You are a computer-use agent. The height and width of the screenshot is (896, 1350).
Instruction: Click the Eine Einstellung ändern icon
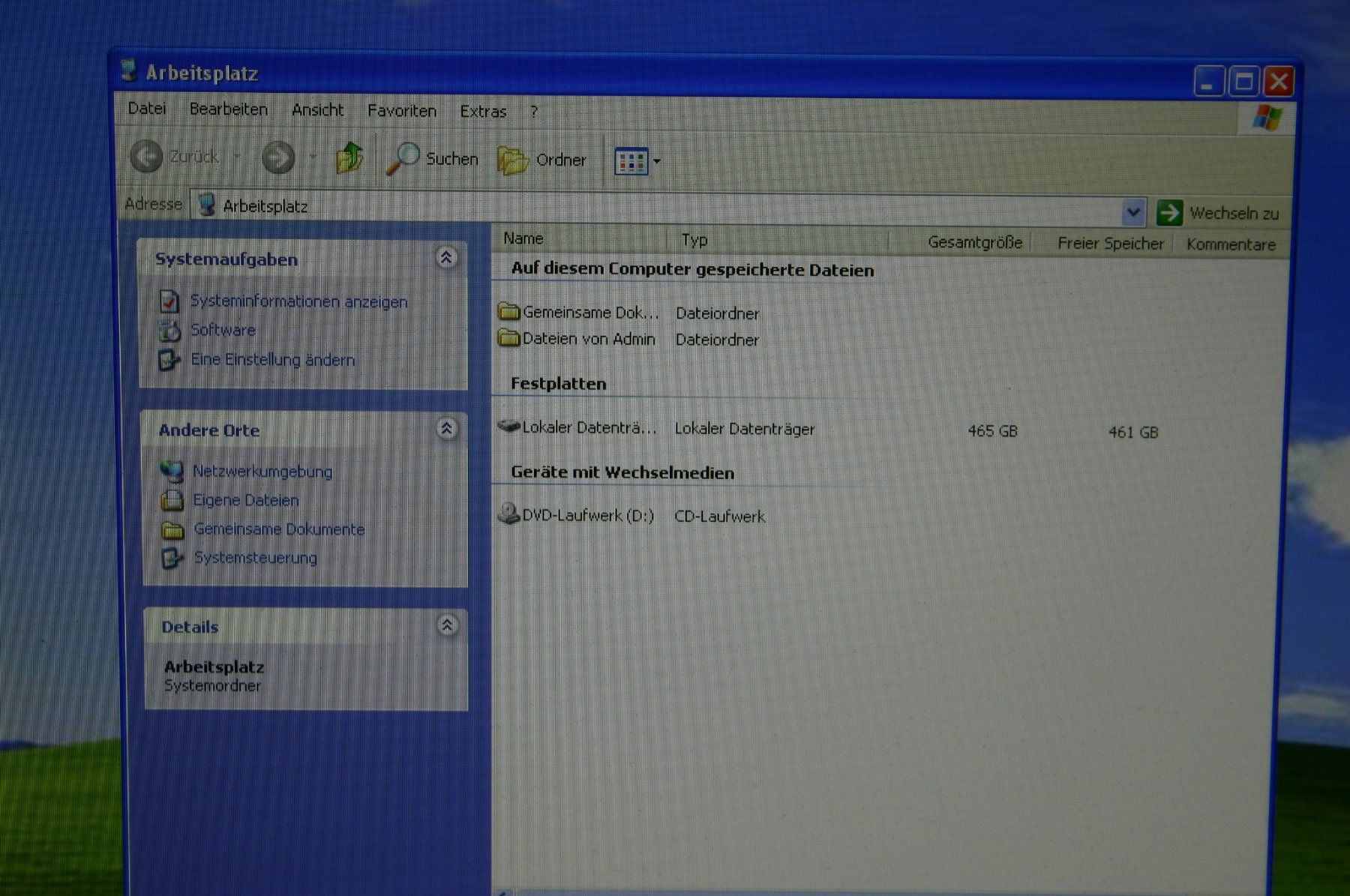click(x=169, y=359)
